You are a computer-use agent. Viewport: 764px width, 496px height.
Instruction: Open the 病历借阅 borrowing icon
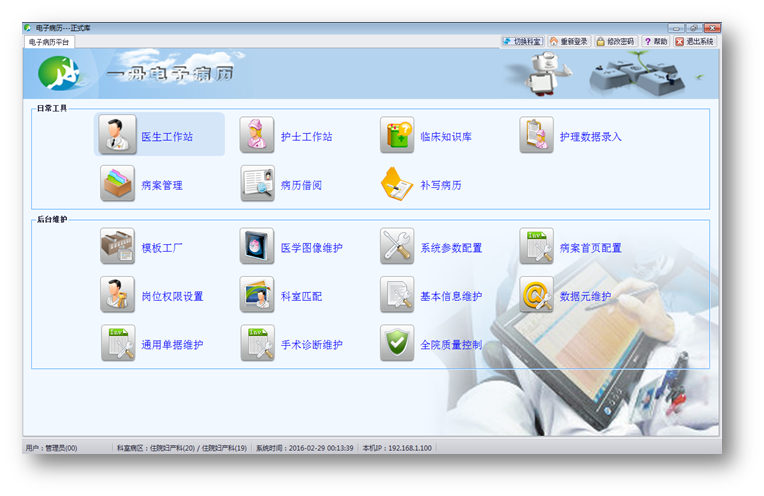point(257,184)
